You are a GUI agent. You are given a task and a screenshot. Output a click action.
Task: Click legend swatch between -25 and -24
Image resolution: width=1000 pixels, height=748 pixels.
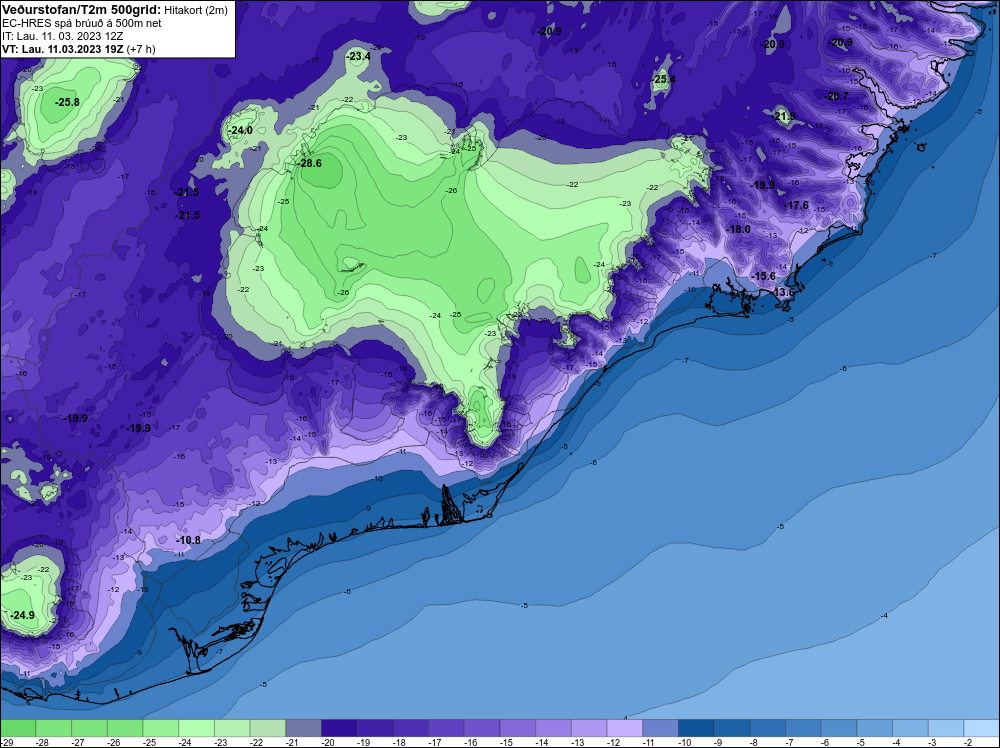pyautogui.click(x=161, y=728)
